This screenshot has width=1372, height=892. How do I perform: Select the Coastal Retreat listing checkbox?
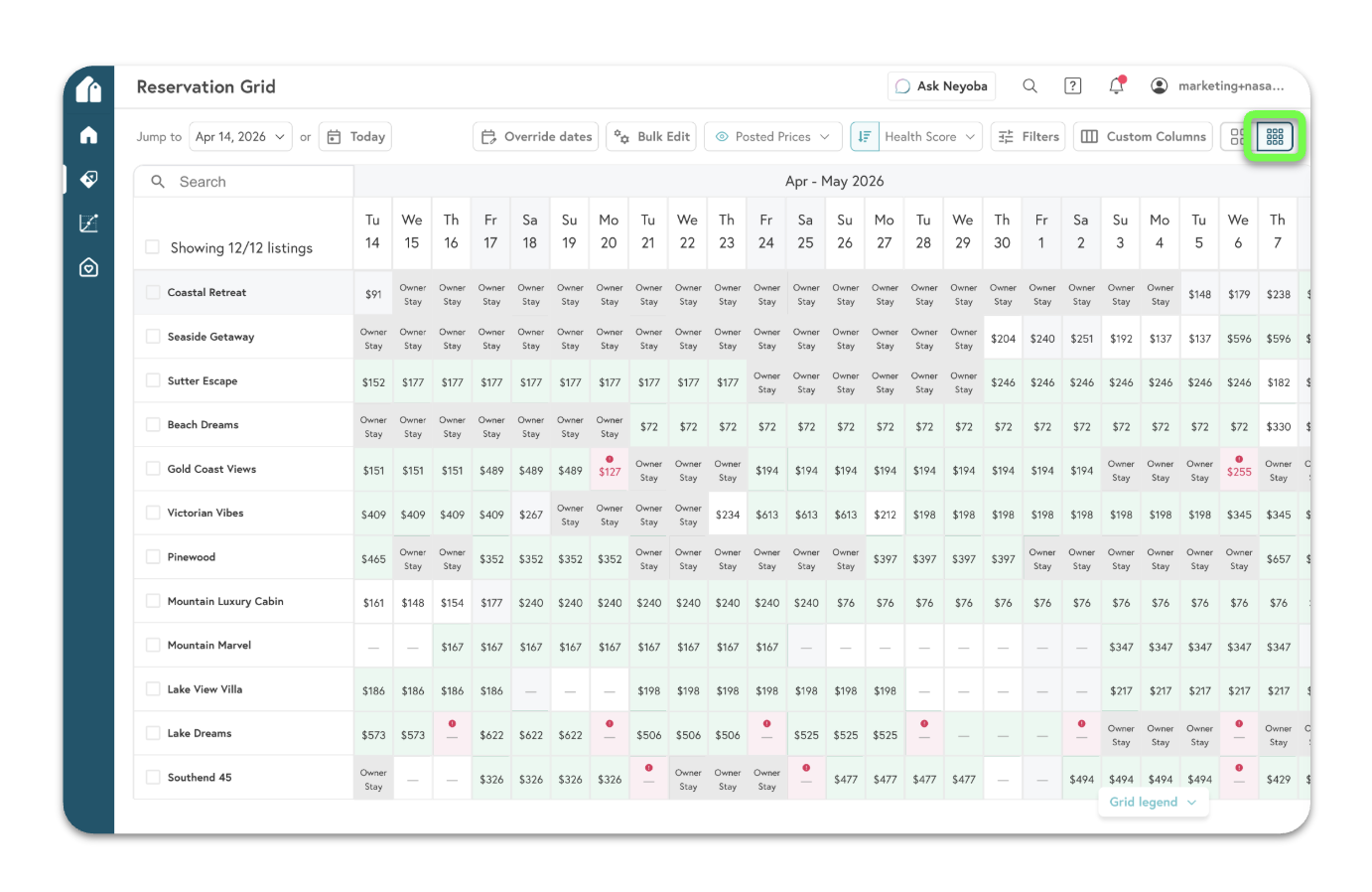(152, 292)
